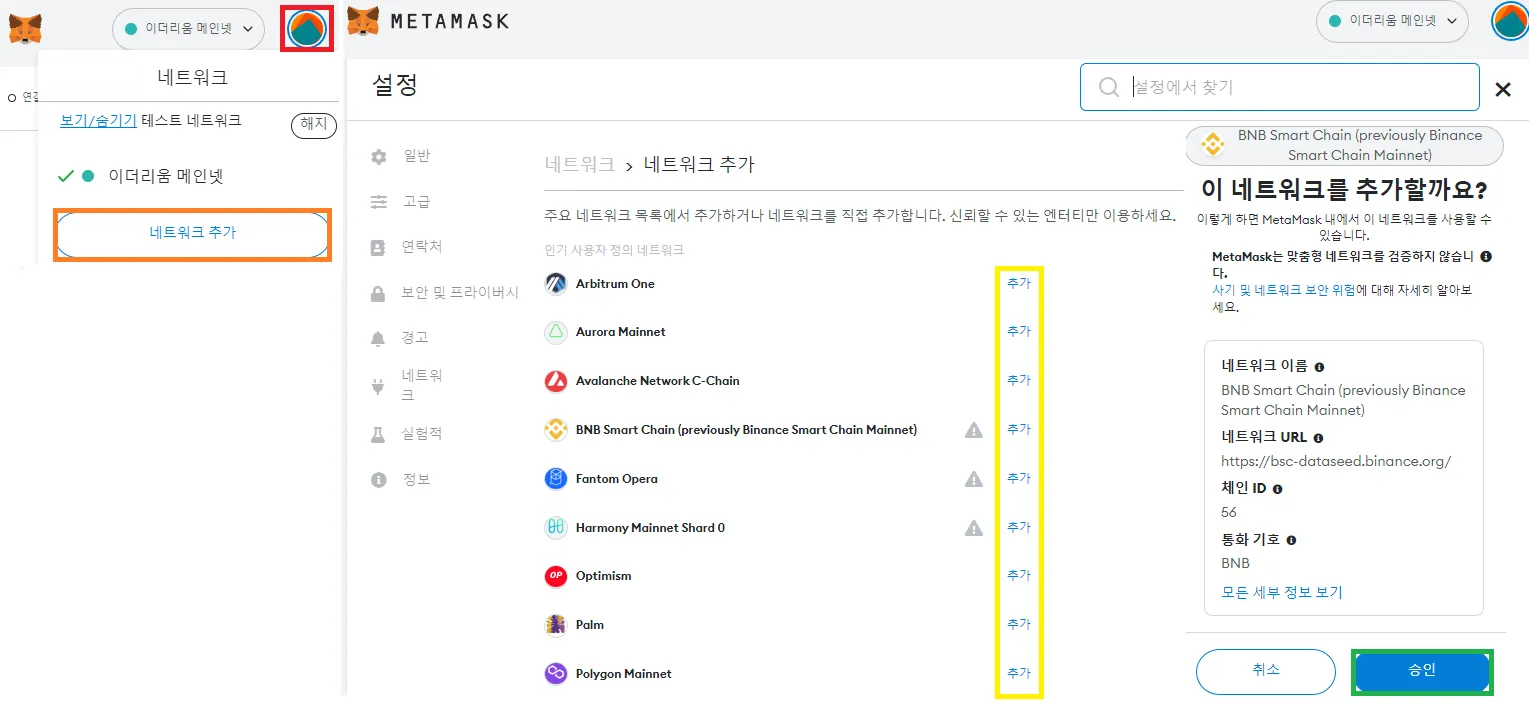Image resolution: width=1529 pixels, height=703 pixels.
Task: Open the General settings tab
Action: [417, 156]
